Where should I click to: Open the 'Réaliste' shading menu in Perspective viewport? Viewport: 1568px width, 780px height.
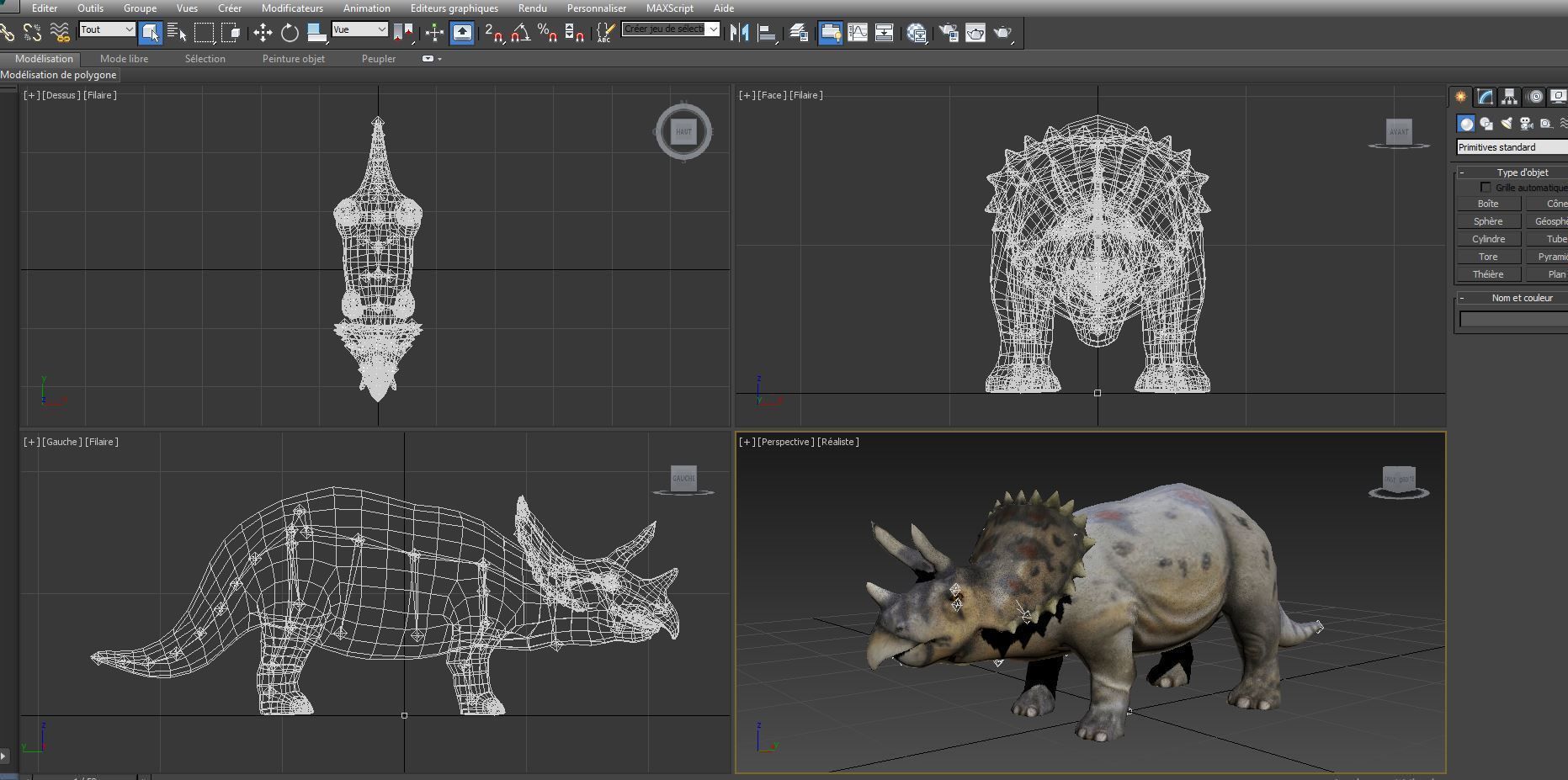pyautogui.click(x=837, y=442)
